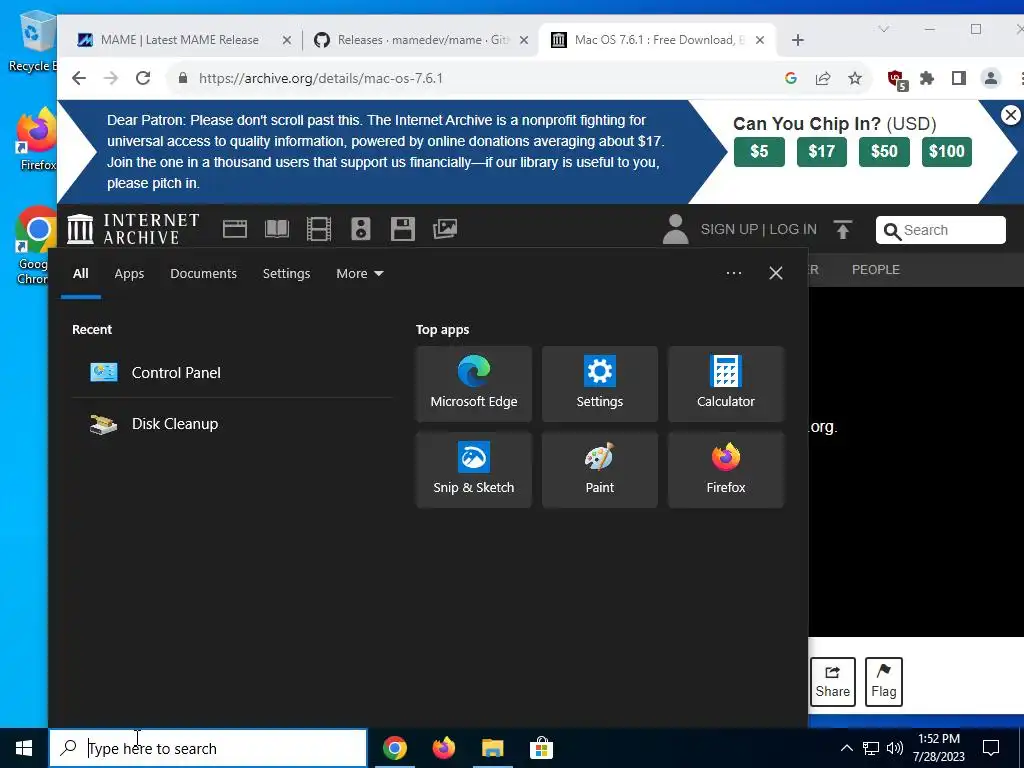Donate $5 to Internet Archive
The height and width of the screenshot is (768, 1024).
[759, 152]
